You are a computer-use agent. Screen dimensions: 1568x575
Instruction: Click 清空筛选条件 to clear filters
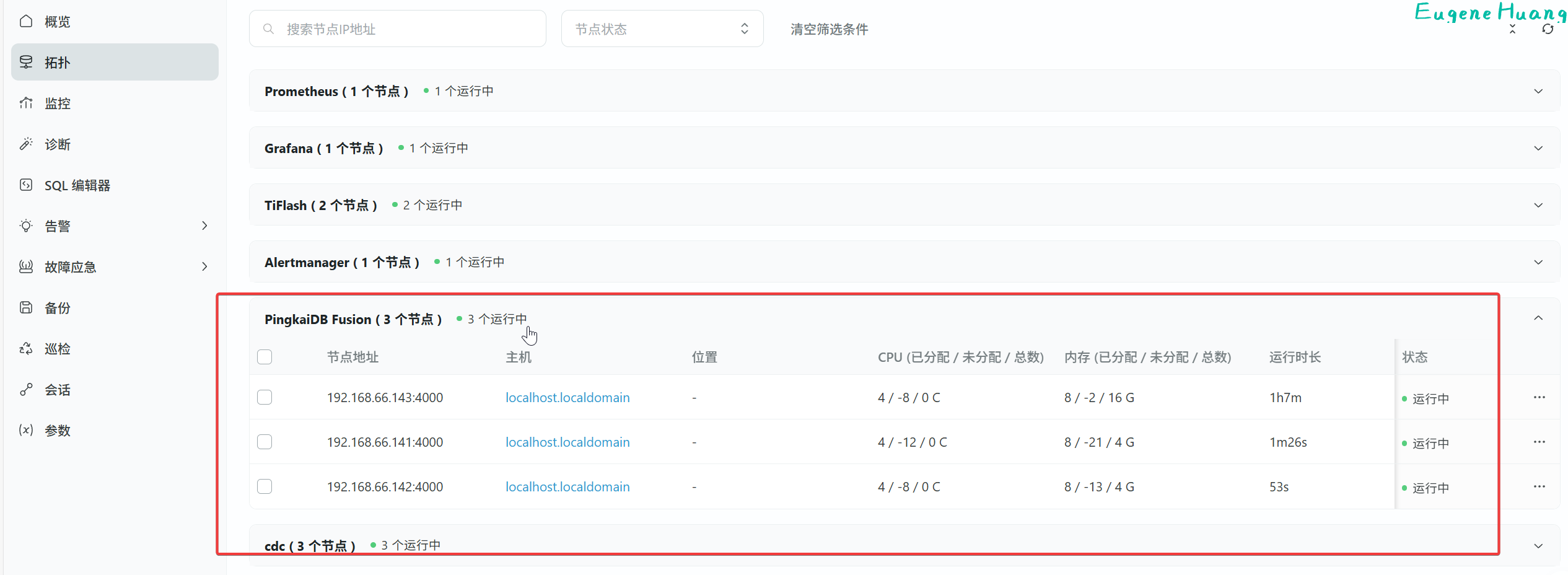(x=829, y=29)
